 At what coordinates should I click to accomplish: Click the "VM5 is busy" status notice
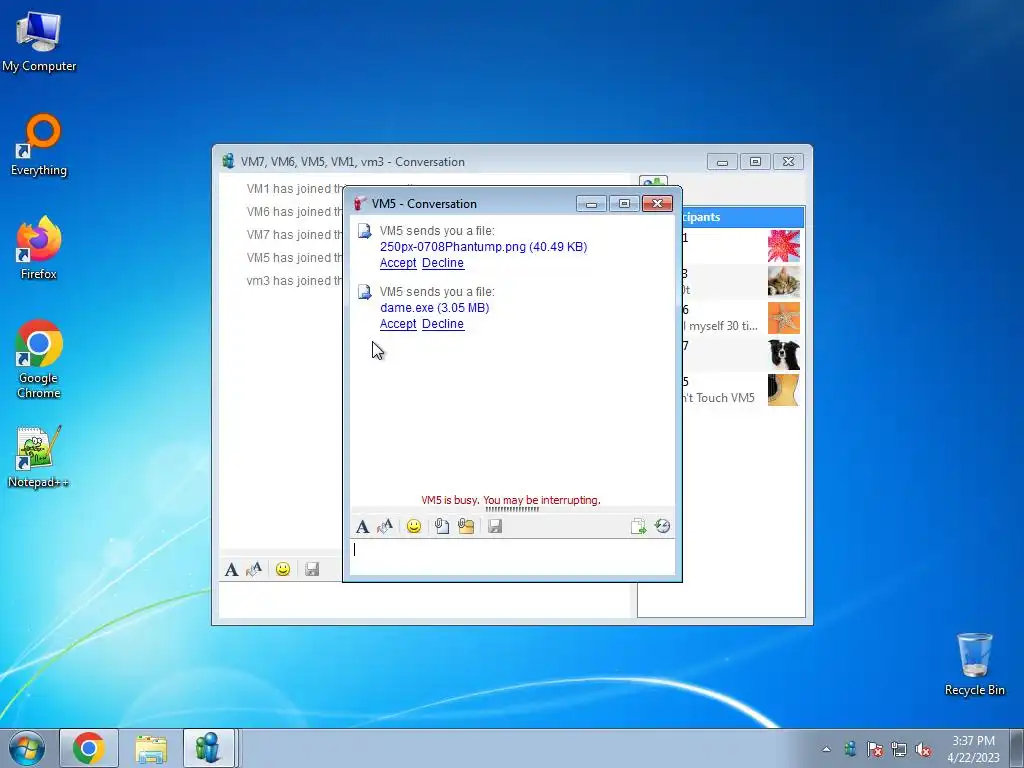pos(511,500)
